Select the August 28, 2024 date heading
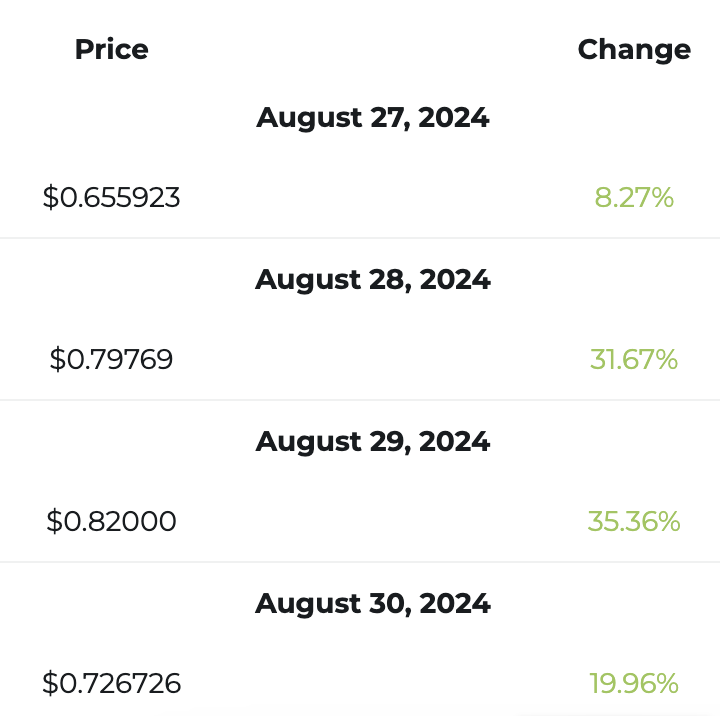The width and height of the screenshot is (720, 716). point(372,280)
